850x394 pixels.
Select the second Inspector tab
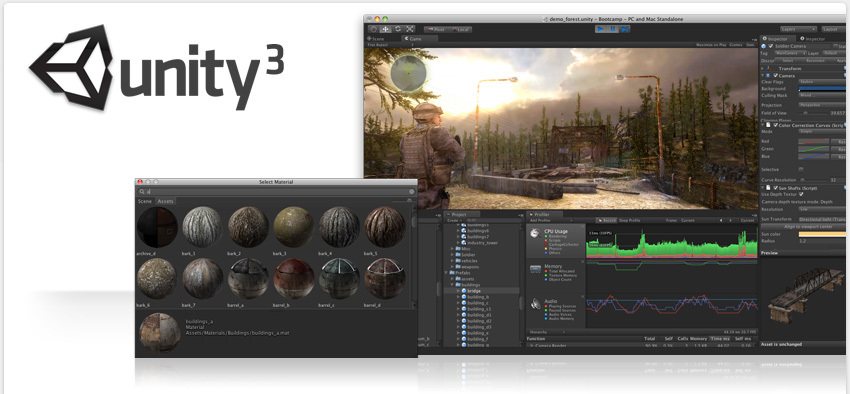pyautogui.click(x=813, y=39)
